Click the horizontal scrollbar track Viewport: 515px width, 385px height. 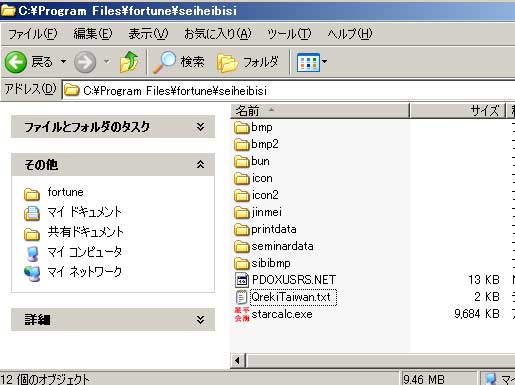tap(380, 361)
